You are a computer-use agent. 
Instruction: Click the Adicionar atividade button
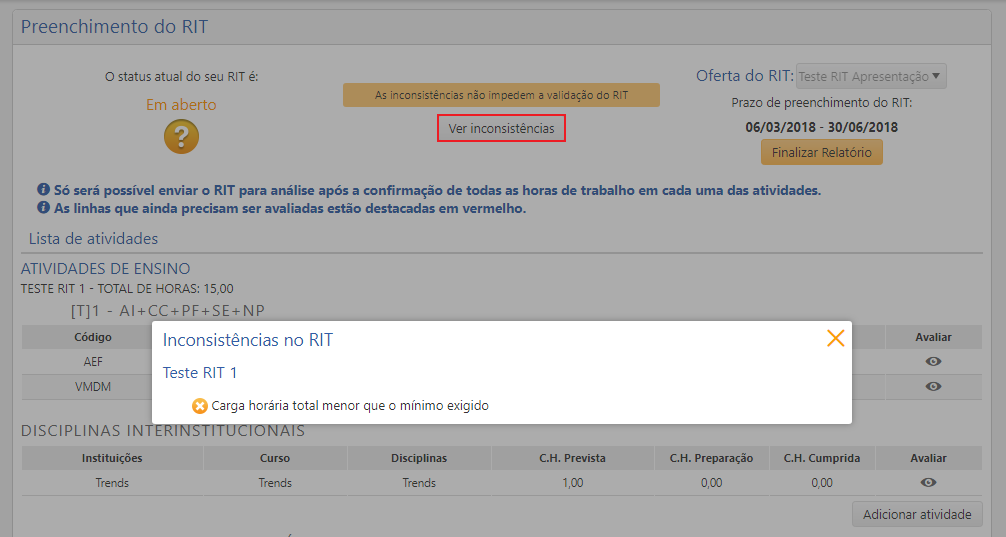(x=917, y=515)
